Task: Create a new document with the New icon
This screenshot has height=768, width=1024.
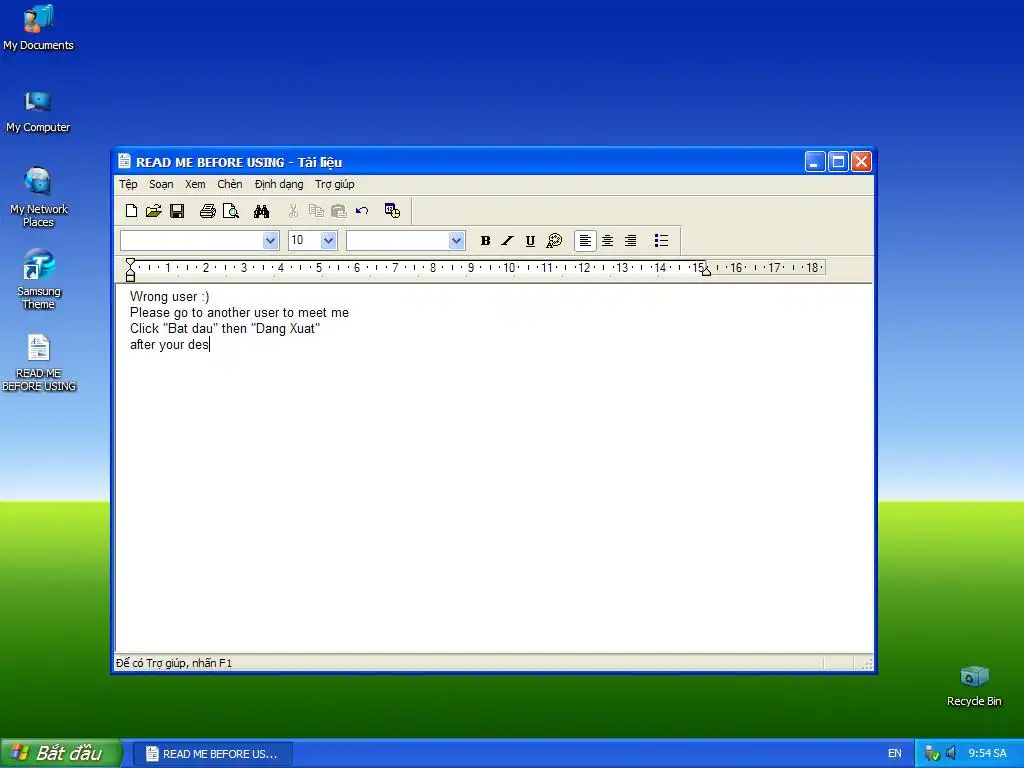Action: tap(131, 211)
